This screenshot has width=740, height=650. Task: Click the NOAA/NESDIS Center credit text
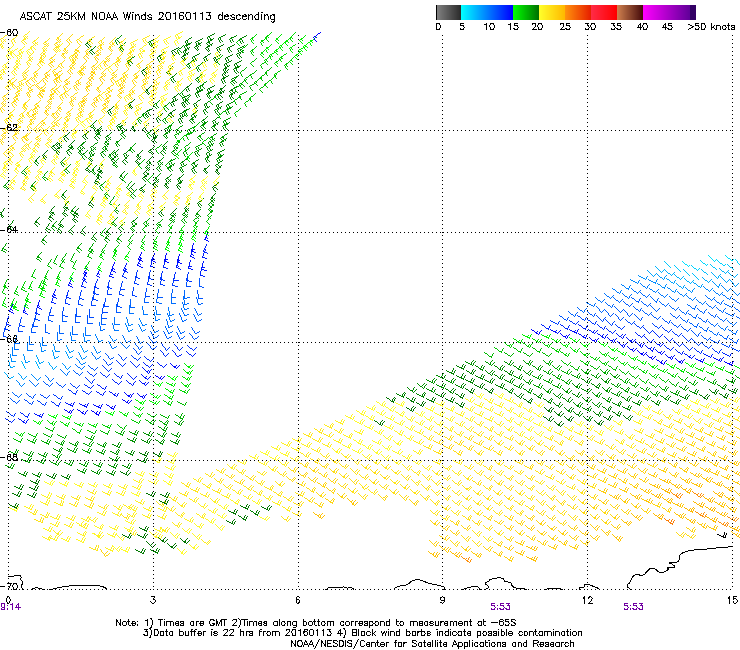(432, 644)
